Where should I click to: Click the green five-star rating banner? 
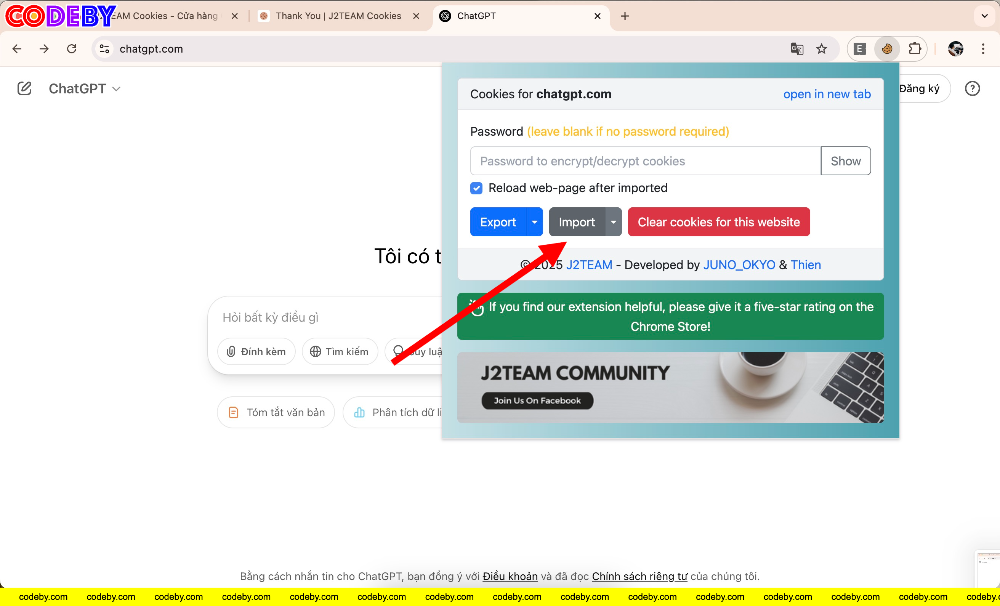point(670,316)
